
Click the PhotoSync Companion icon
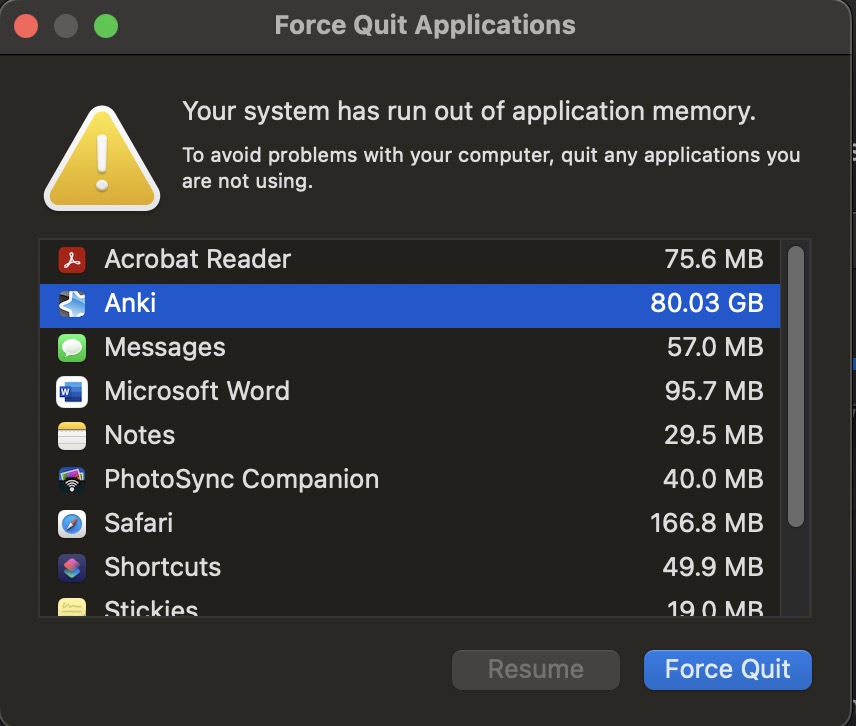[72, 480]
